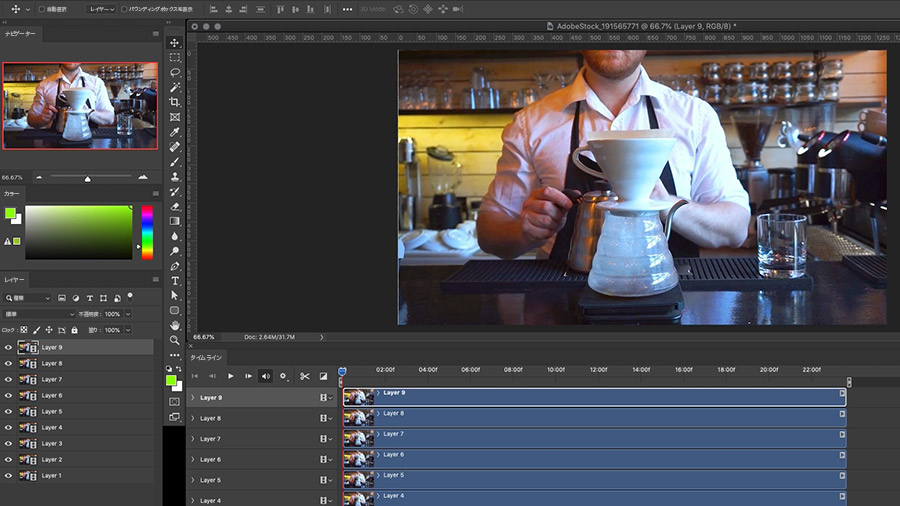Image resolution: width=900 pixels, height=506 pixels.
Task: Click the ナビゲーター panel tab
Action: 20,33
